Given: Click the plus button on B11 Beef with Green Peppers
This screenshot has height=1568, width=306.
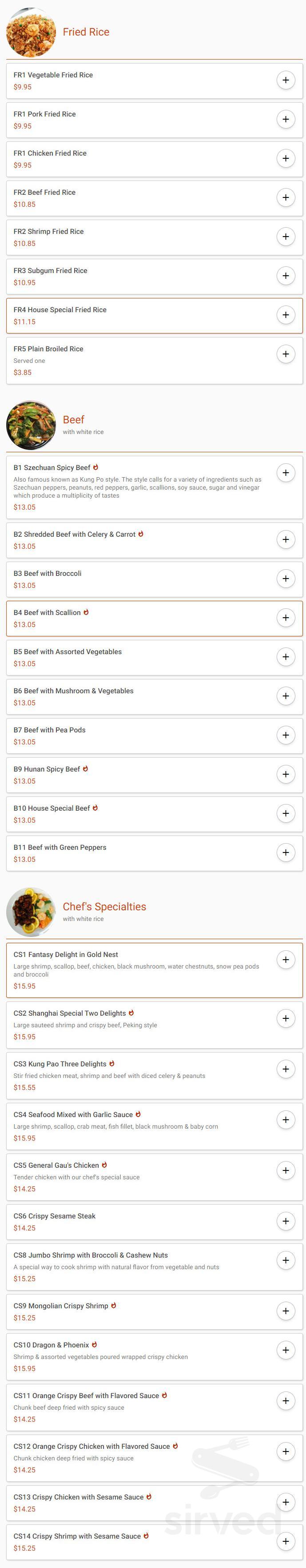Looking at the screenshot, I should [286, 852].
